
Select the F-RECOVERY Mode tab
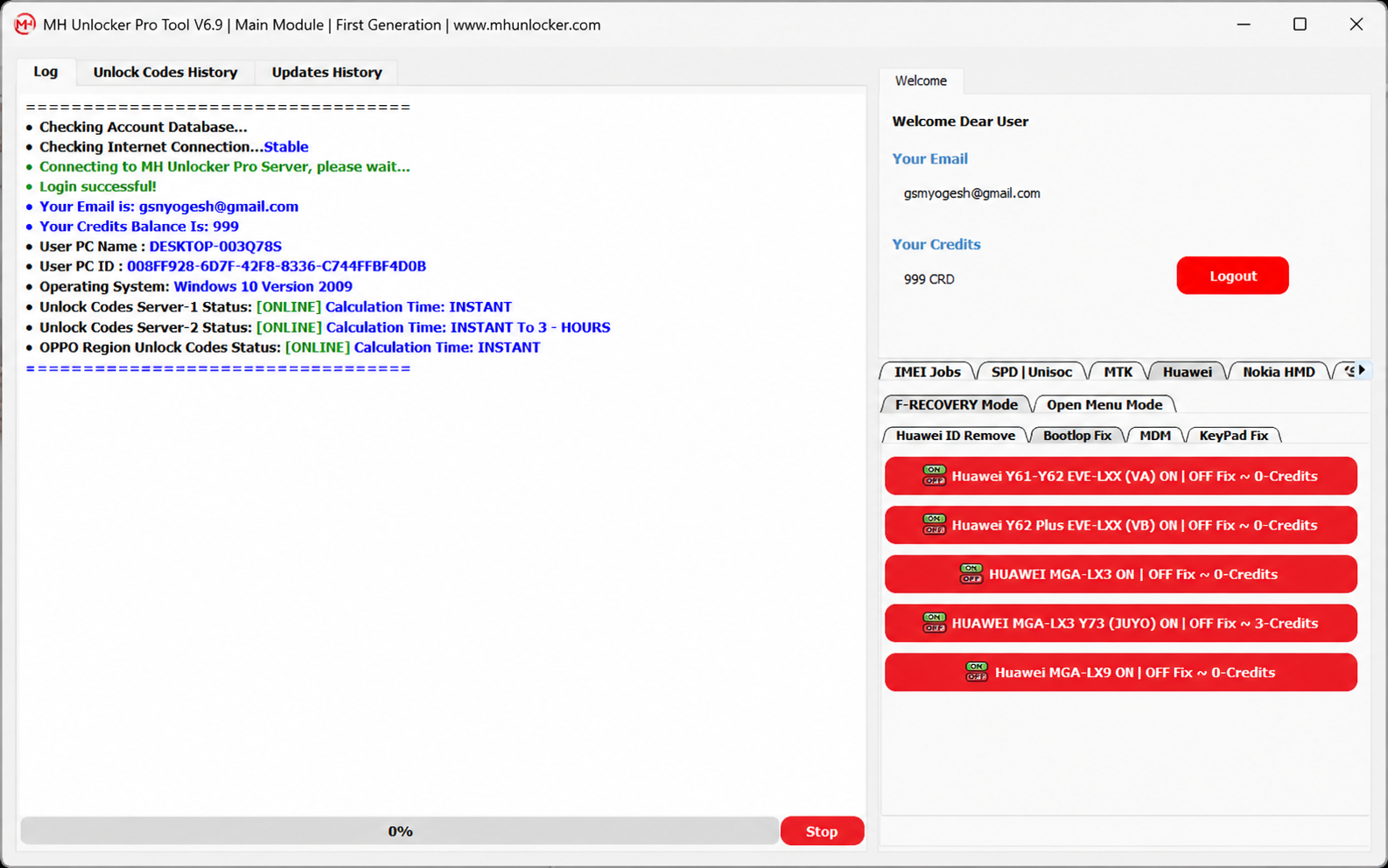pos(956,404)
